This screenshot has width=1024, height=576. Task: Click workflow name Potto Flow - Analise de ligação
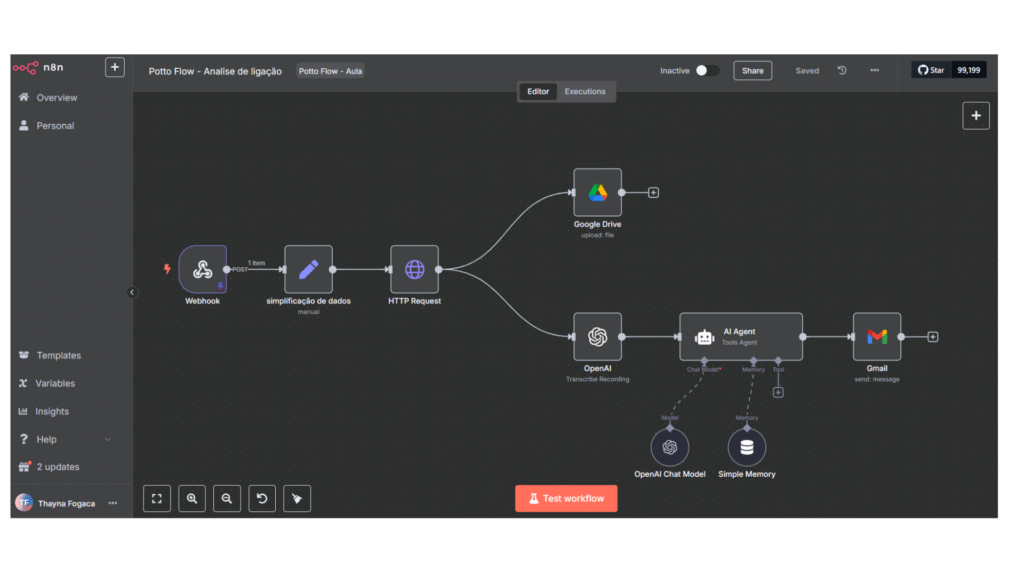click(215, 71)
